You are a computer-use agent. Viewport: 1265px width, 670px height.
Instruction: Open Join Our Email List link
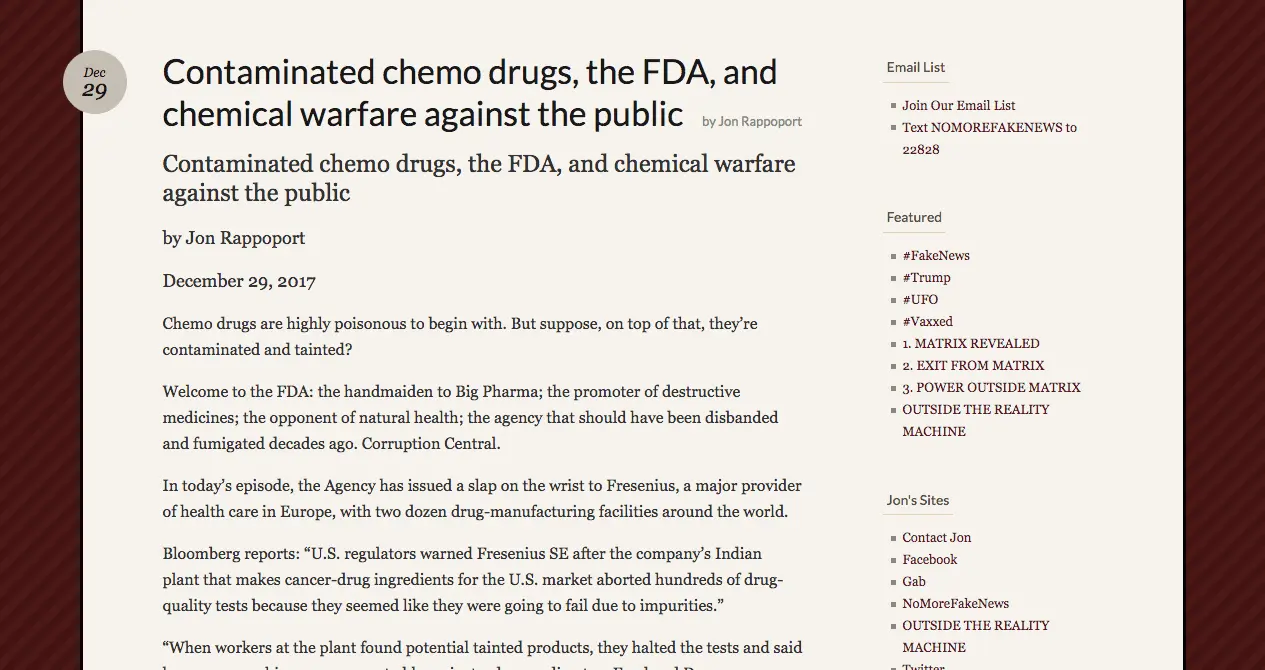coord(958,105)
